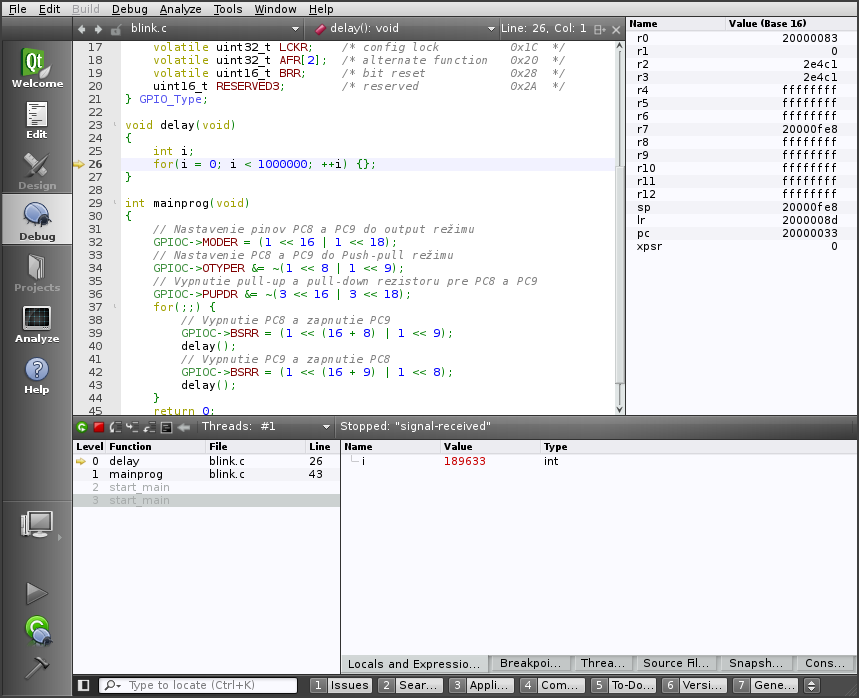Select the Locals and Expressions tab
Viewport: 859px width, 698px height.
coord(414,664)
